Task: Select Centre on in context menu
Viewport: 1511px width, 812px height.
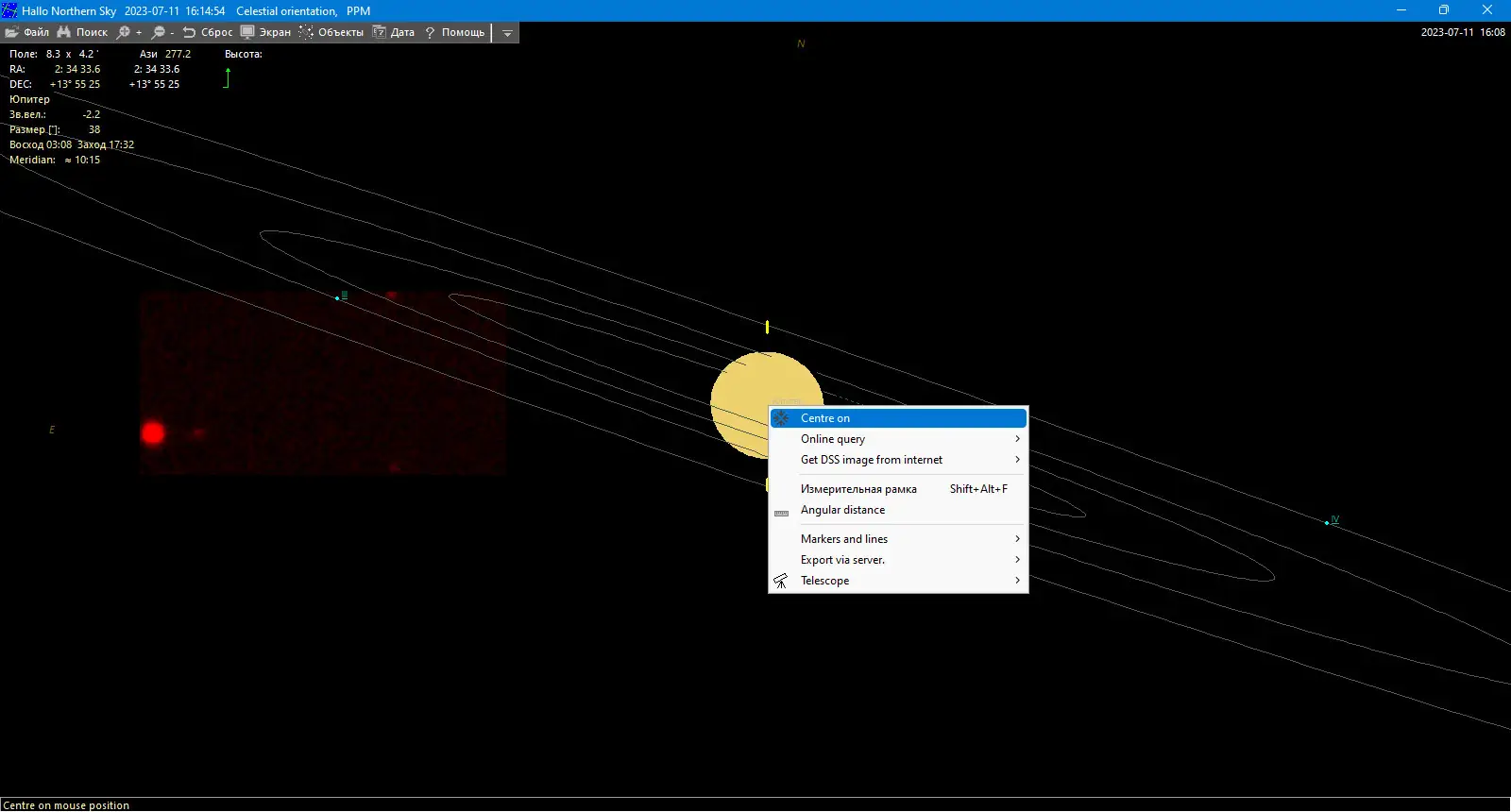Action: pos(898,418)
